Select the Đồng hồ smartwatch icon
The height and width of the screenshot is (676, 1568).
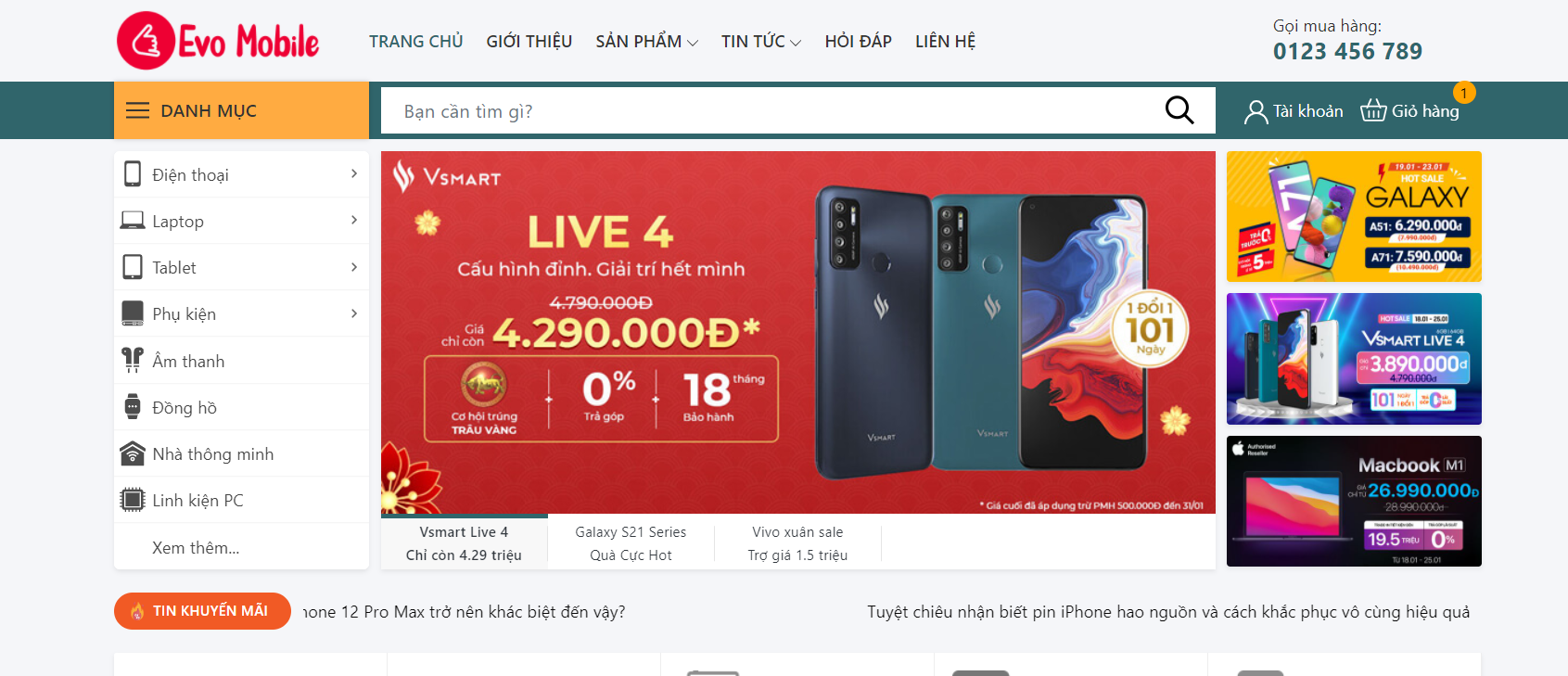pyautogui.click(x=133, y=407)
